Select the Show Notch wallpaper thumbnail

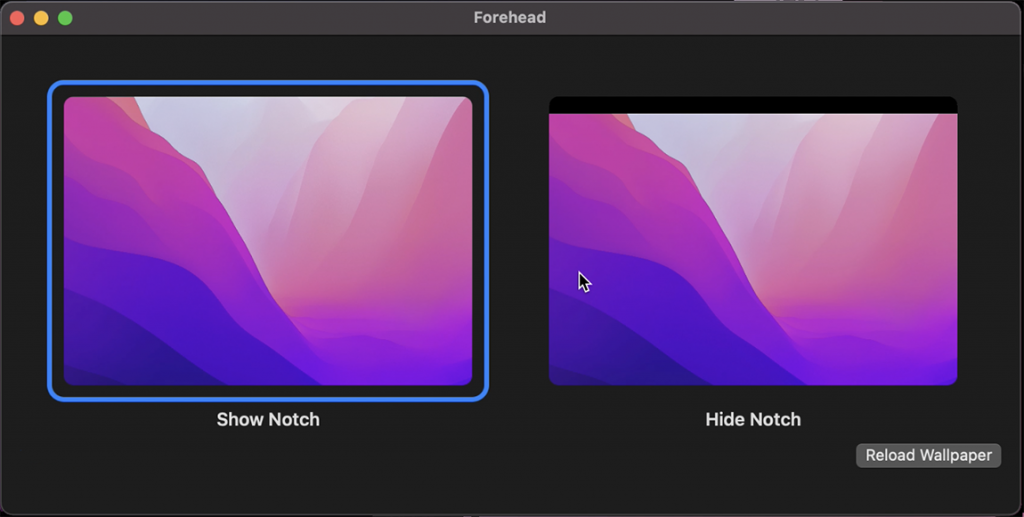[x=268, y=241]
